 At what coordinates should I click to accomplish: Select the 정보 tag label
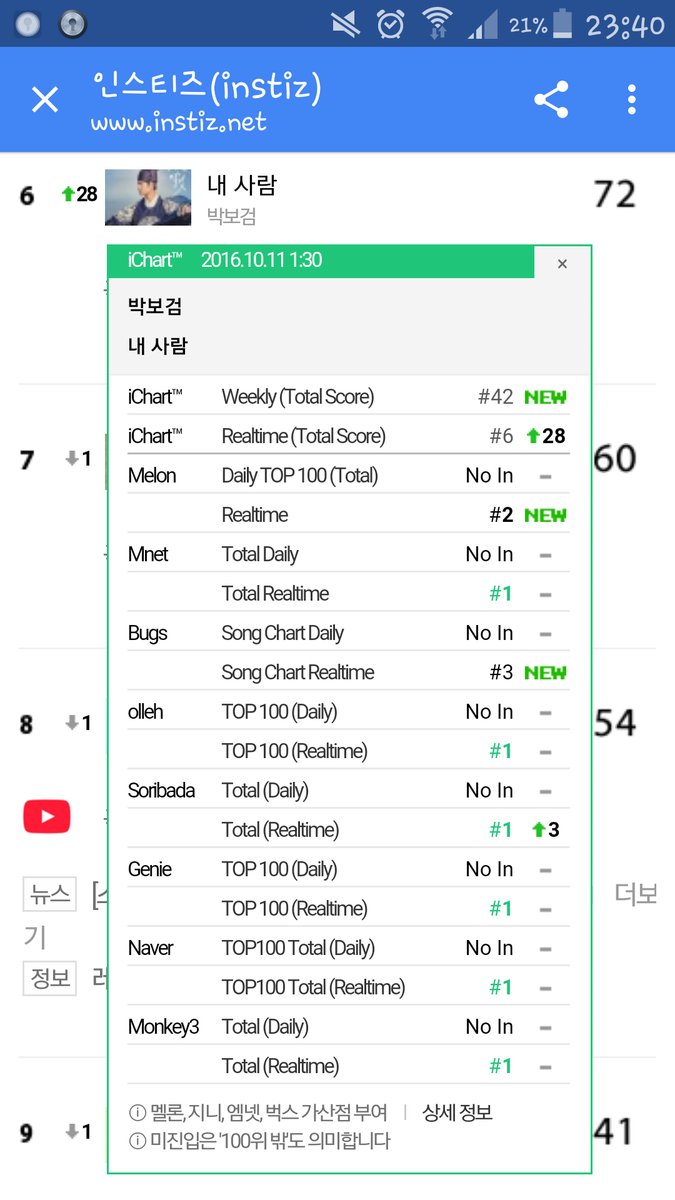coord(50,977)
